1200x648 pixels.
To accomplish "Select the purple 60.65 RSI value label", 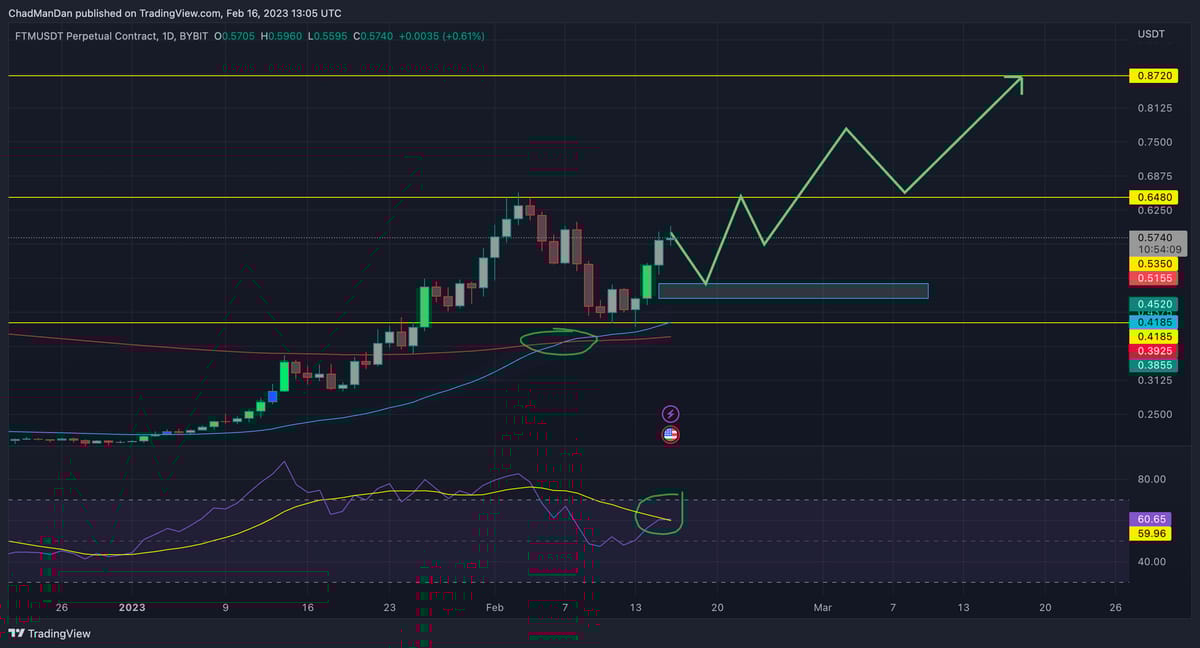I will coord(1151,519).
